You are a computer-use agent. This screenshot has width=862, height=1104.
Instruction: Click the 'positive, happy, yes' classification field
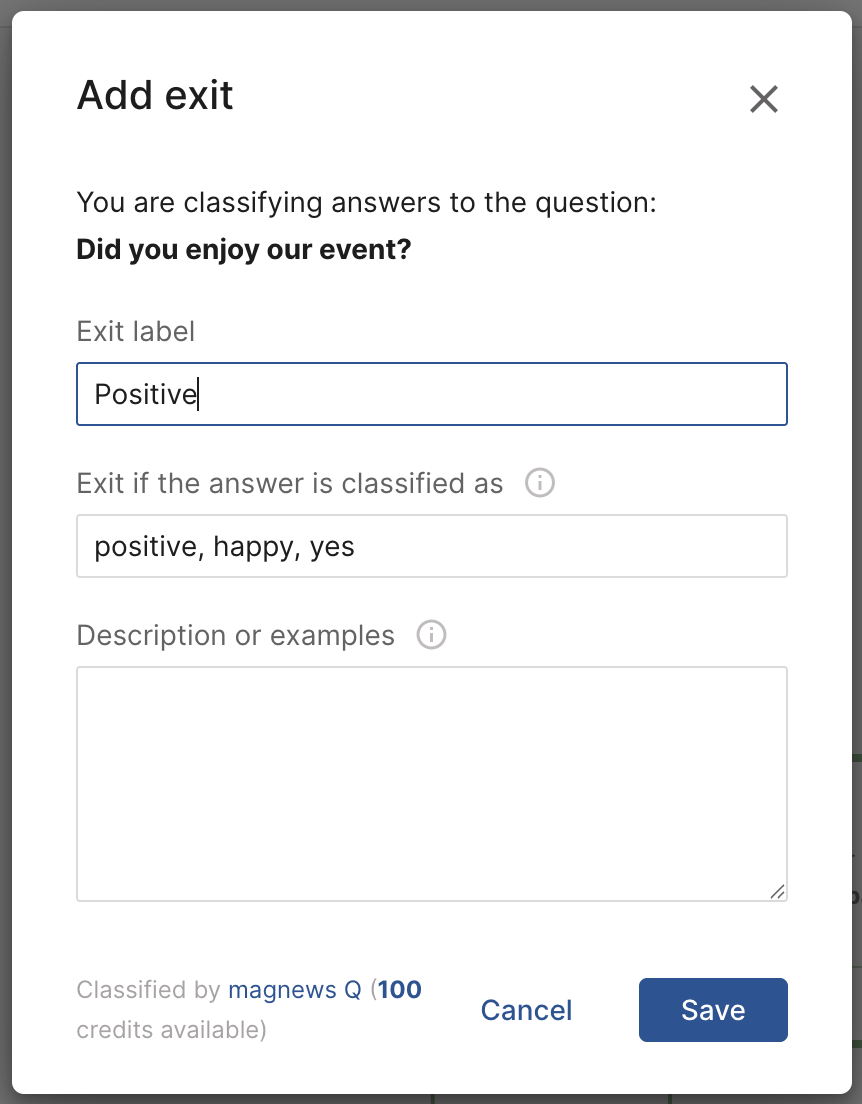point(431,546)
